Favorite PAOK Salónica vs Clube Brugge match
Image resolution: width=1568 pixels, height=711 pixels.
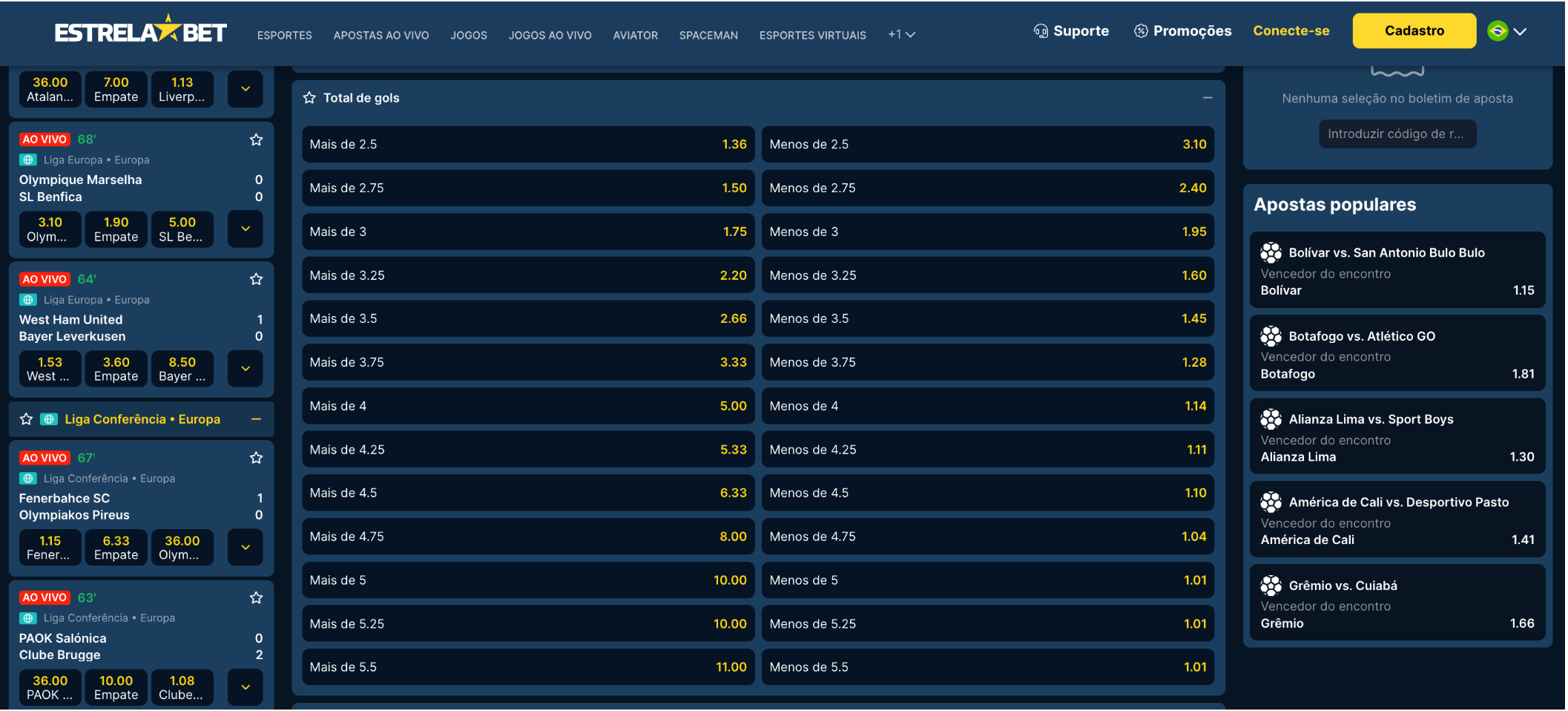(256, 597)
